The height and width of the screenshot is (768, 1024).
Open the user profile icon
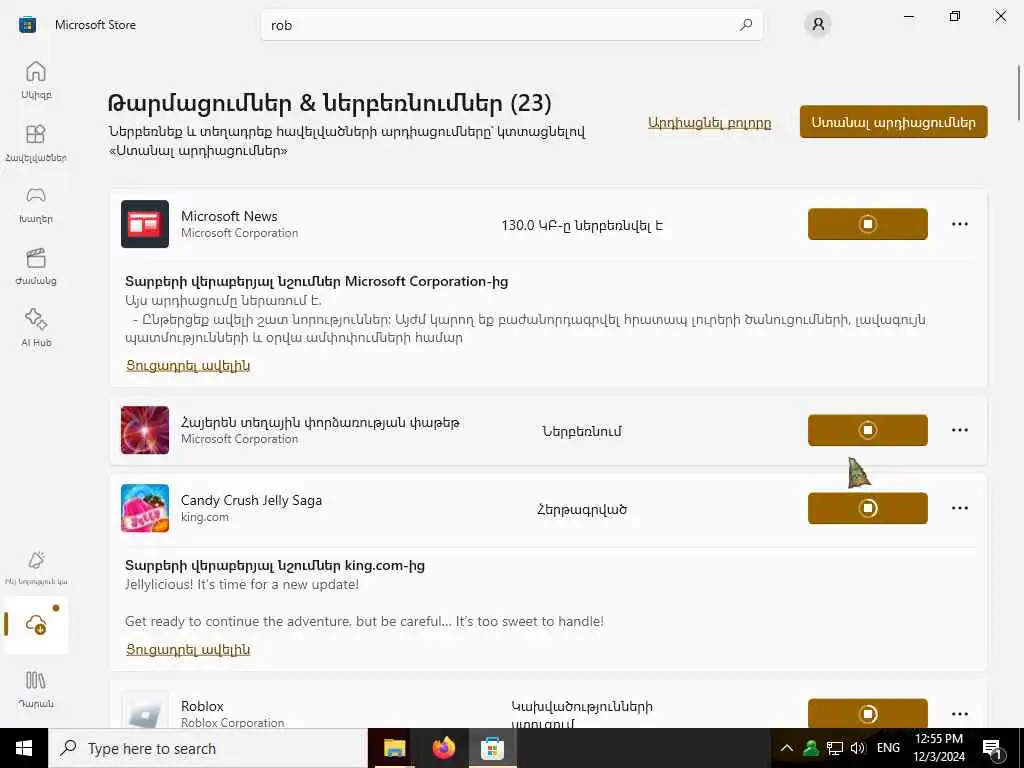click(818, 25)
